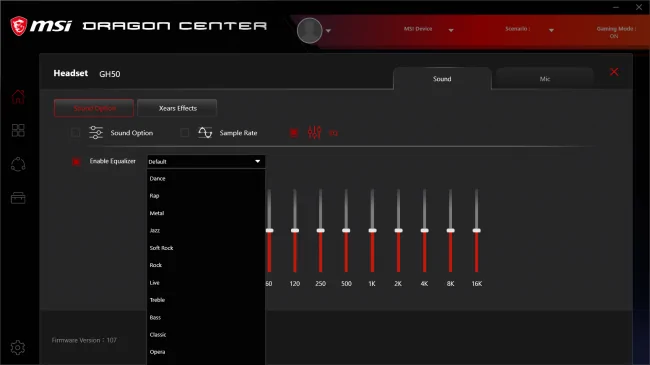The width and height of the screenshot is (650, 365).
Task: Open the Xears Effects button
Action: (177, 108)
